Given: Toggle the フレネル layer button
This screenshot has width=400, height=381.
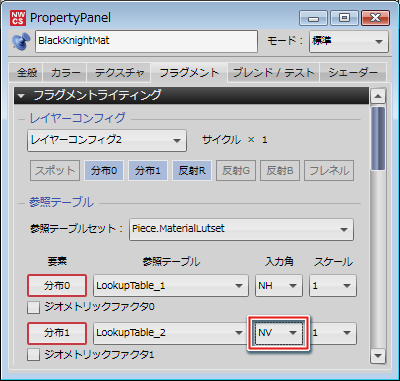Looking at the screenshot, I should coord(329,171).
